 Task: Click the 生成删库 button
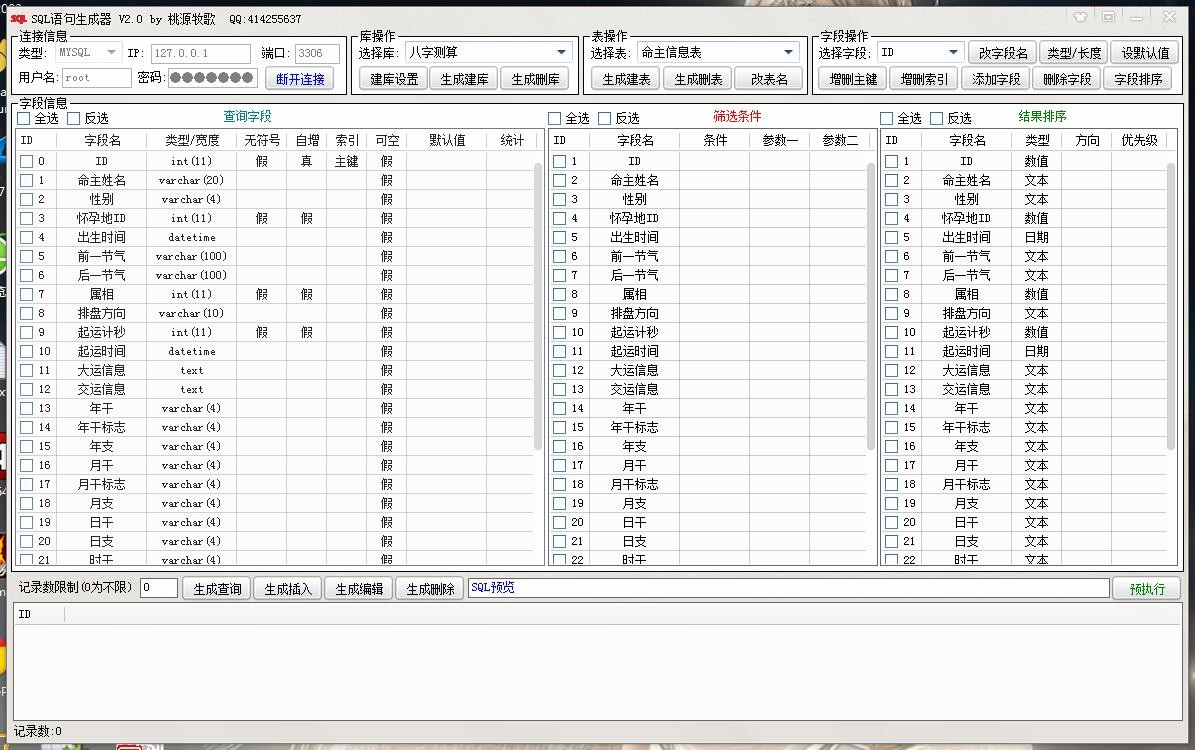(x=535, y=79)
